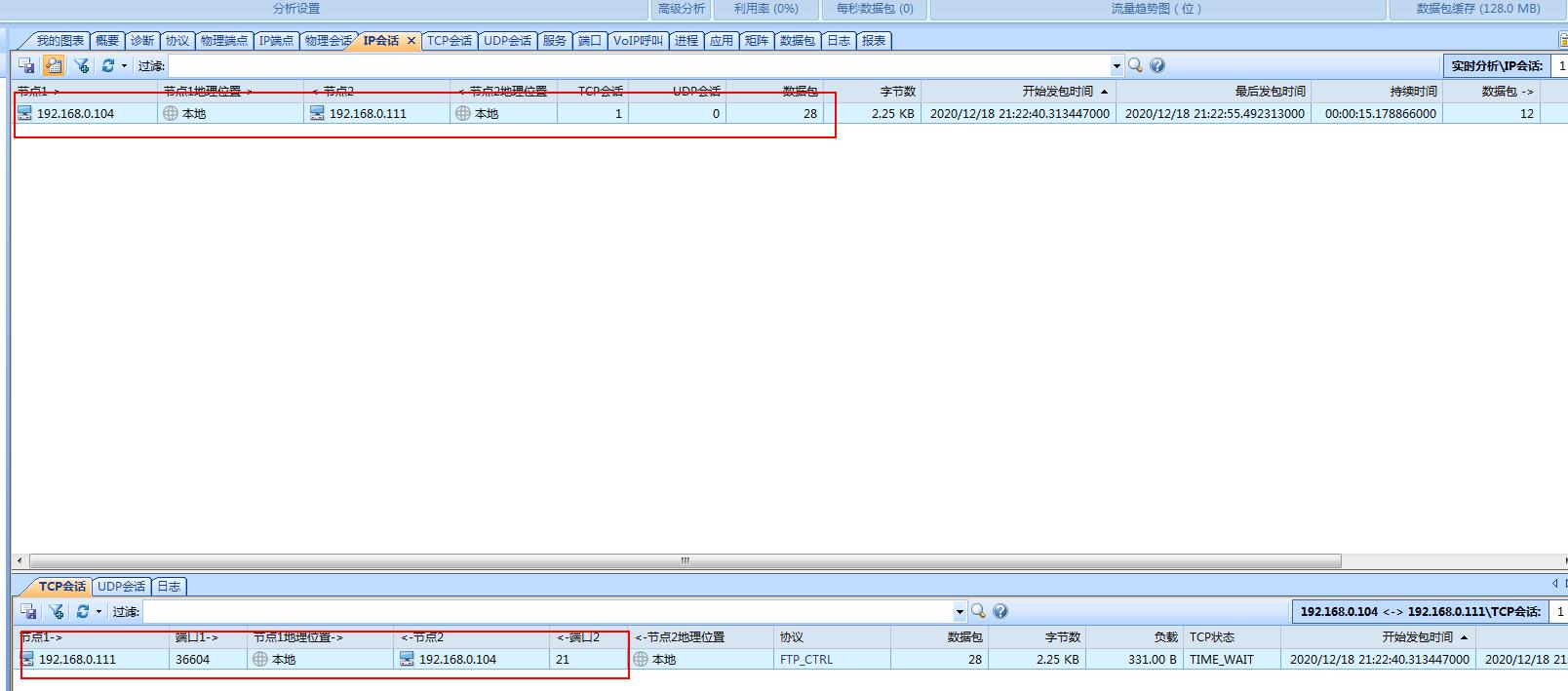The image size is (1568, 691).
Task: Expand the upper filter (过滤) combo box arrow
Action: click(x=1117, y=66)
